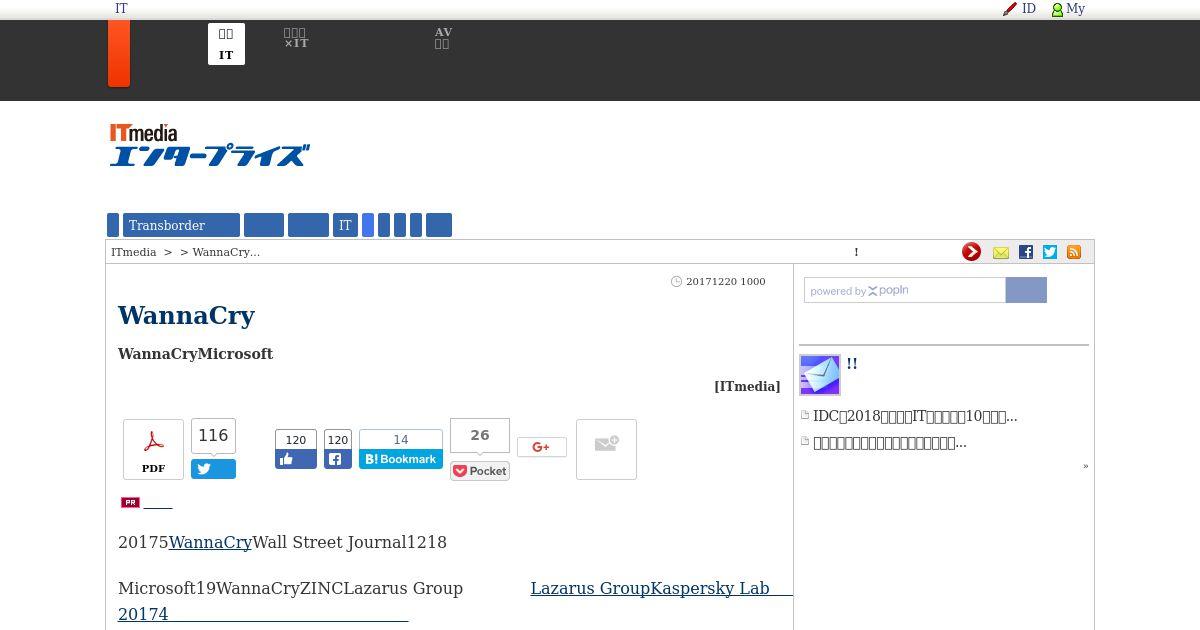Click the blue search submit button
This screenshot has width=1200, height=630.
[x=1026, y=290]
